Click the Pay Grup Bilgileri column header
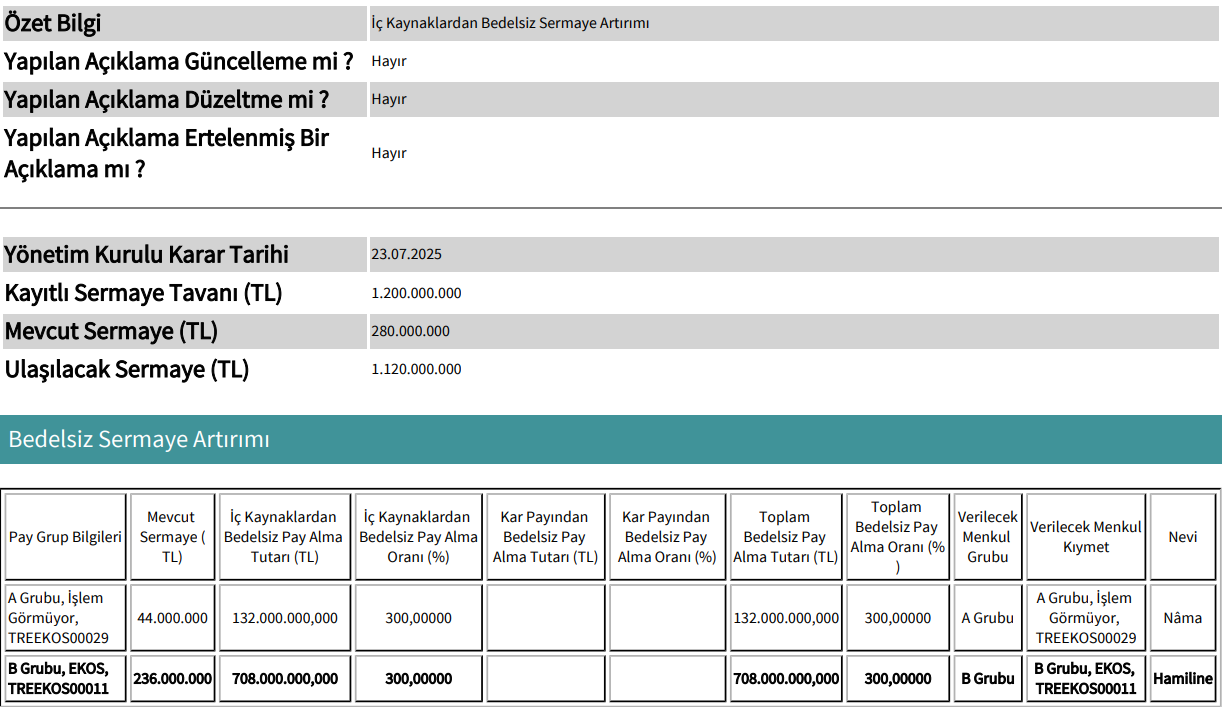Screen dimensions: 1223x707 tap(65, 537)
